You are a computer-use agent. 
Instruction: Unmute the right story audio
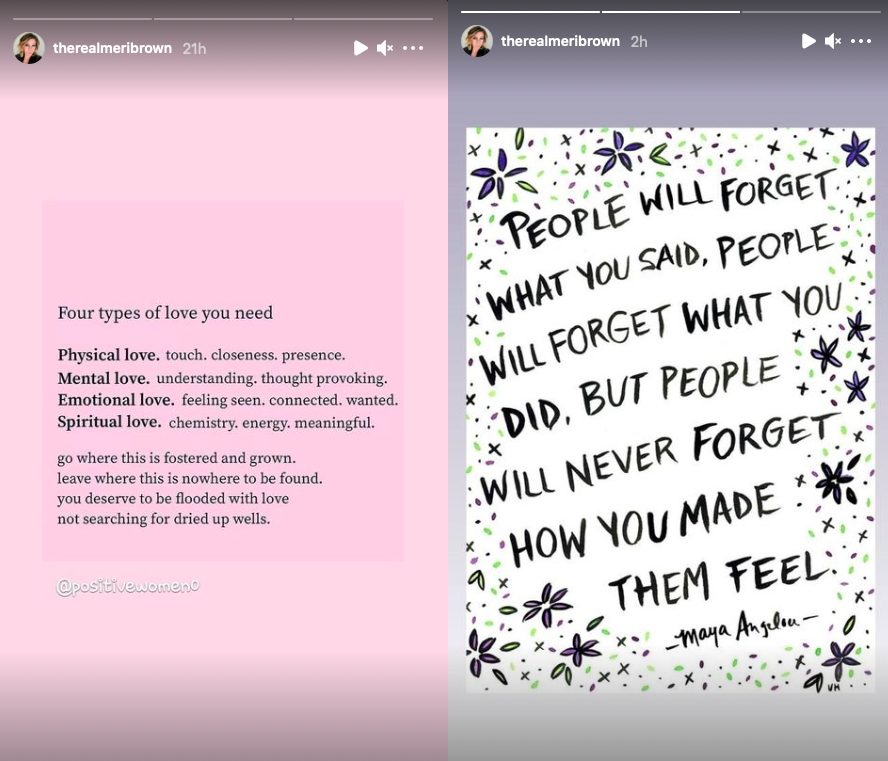point(833,41)
